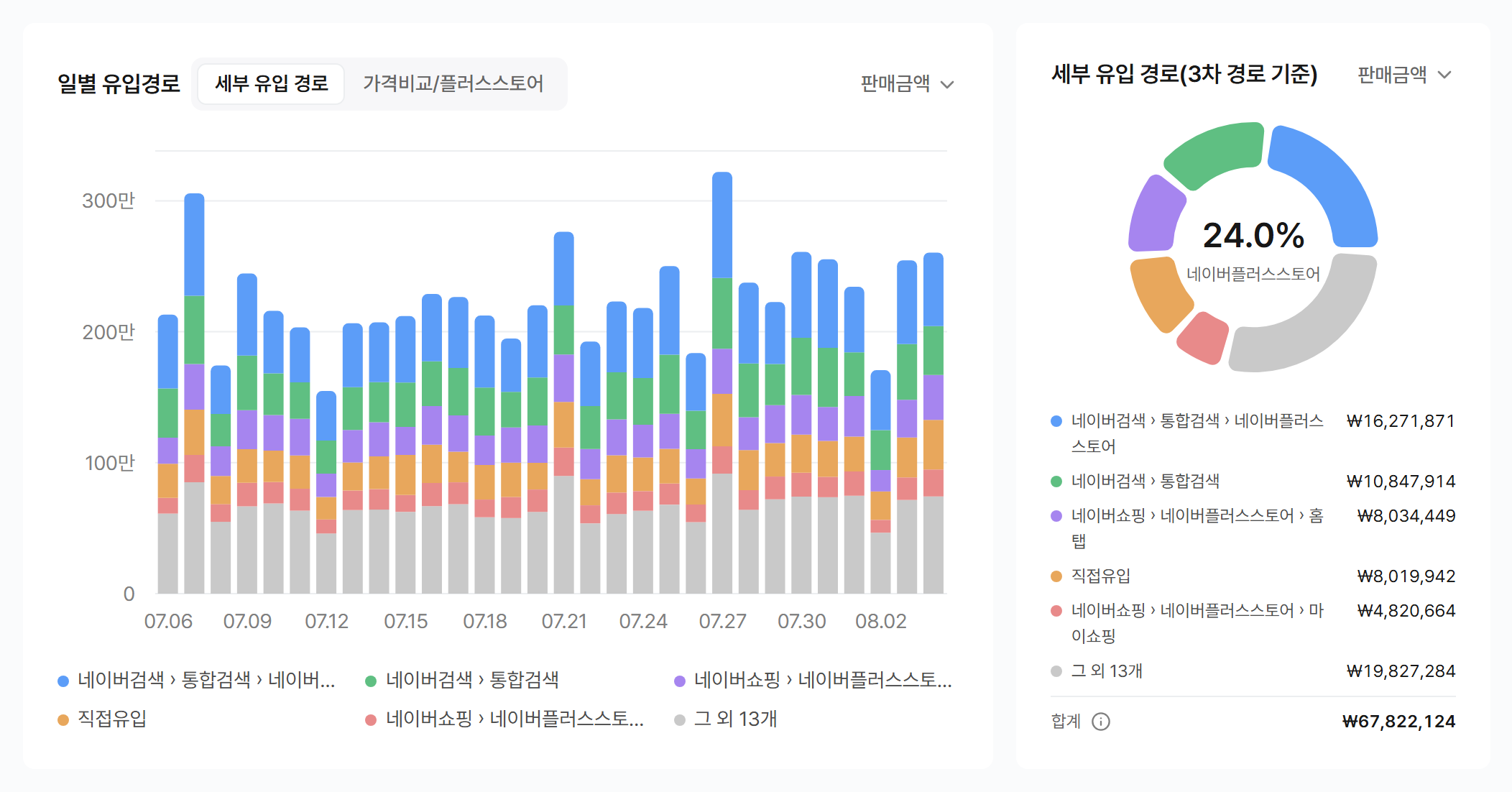Click the 300만 axis label
1512x792 pixels.
[x=109, y=201]
